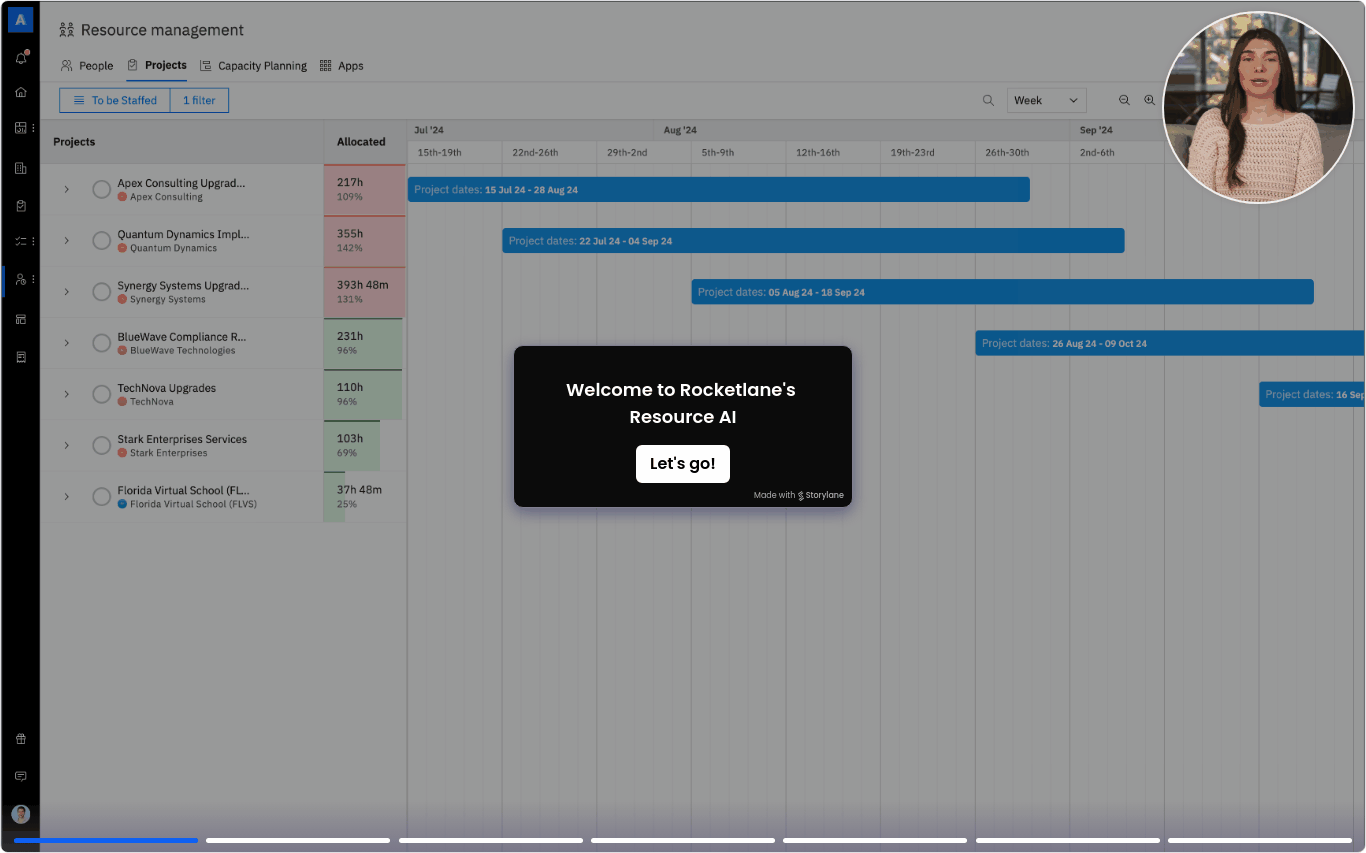The width and height of the screenshot is (1366, 853).
Task: Click the 26 Aug 24 - 09 Oct 24 project bar
Action: click(x=1170, y=343)
